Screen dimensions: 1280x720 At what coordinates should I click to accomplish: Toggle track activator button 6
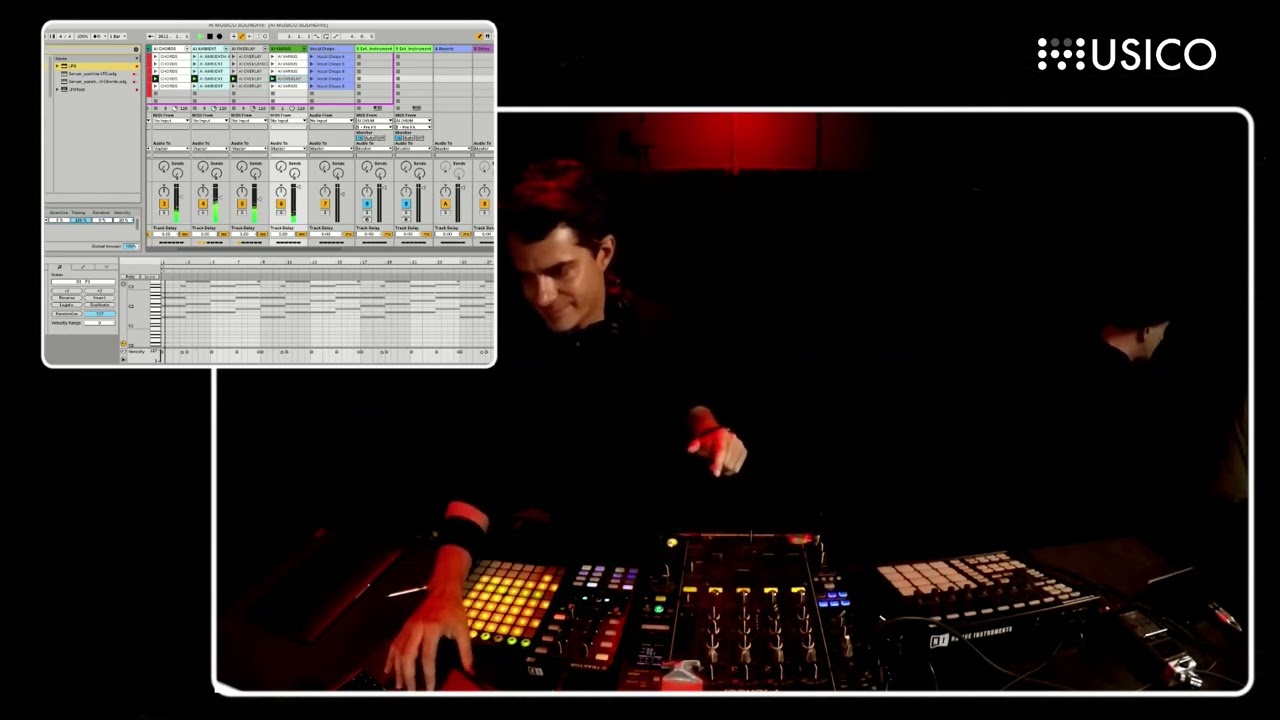(281, 204)
